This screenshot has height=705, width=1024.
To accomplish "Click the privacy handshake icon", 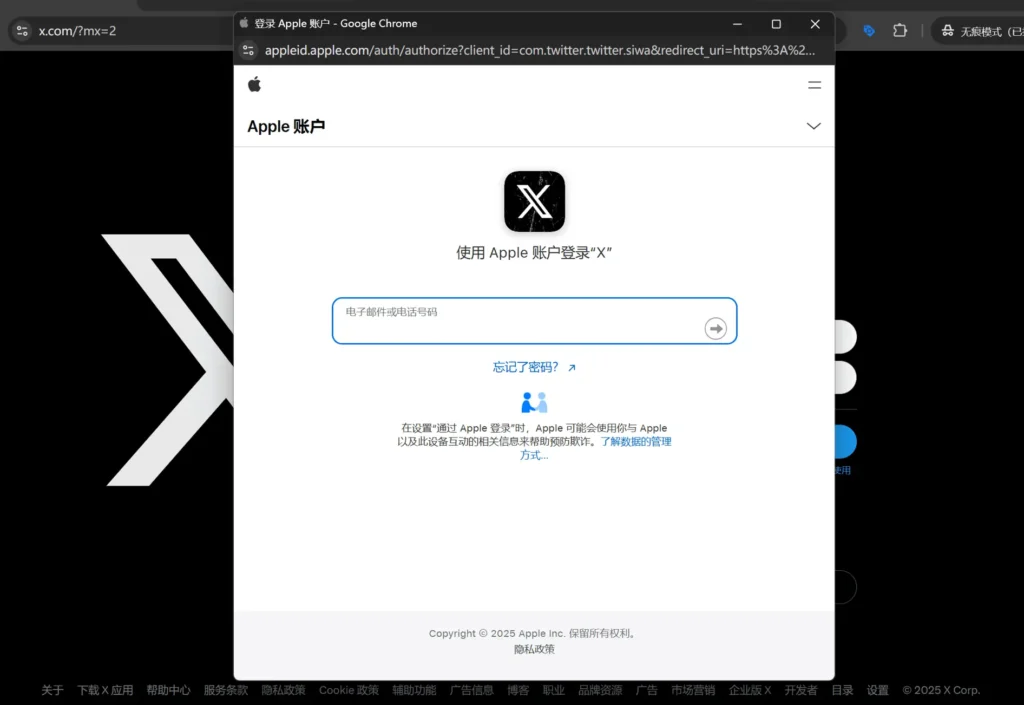I will click(x=534, y=402).
